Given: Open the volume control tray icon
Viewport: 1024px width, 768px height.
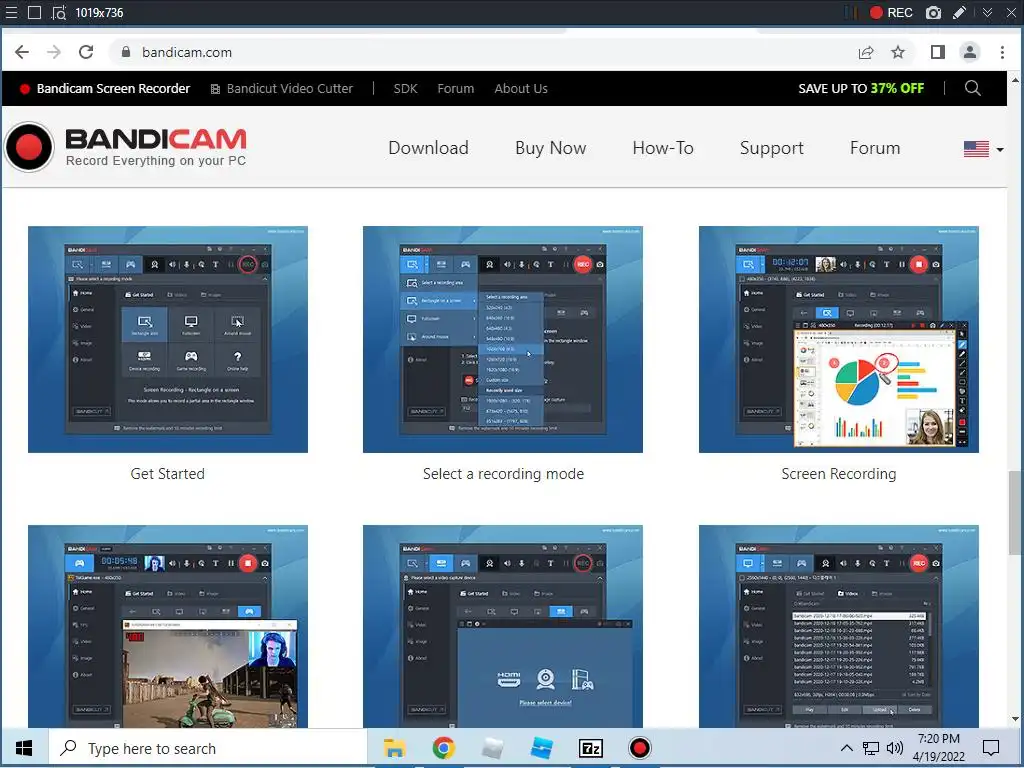Looking at the screenshot, I should (x=895, y=748).
